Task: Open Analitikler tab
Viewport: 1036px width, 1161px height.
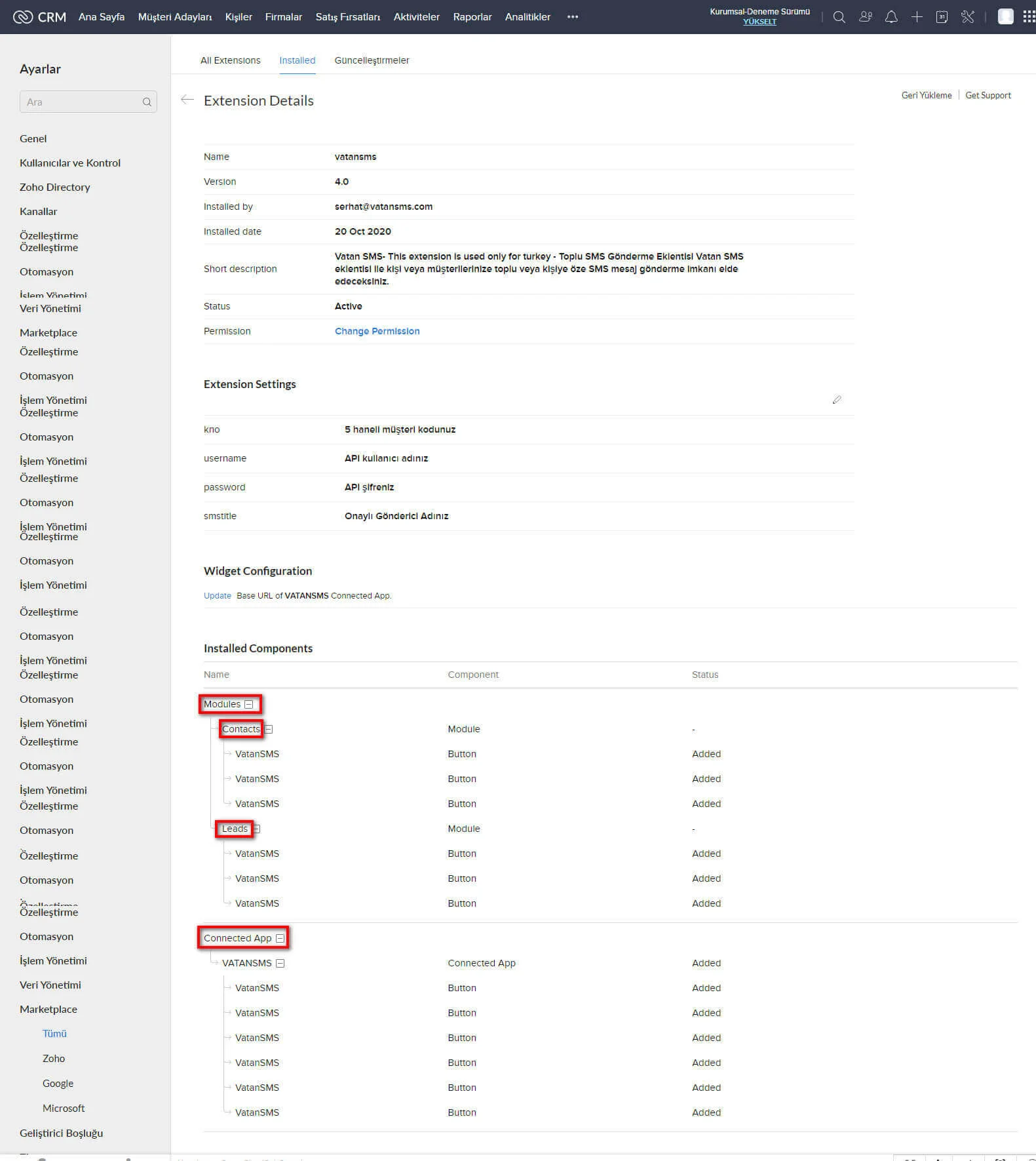Action: coord(528,17)
